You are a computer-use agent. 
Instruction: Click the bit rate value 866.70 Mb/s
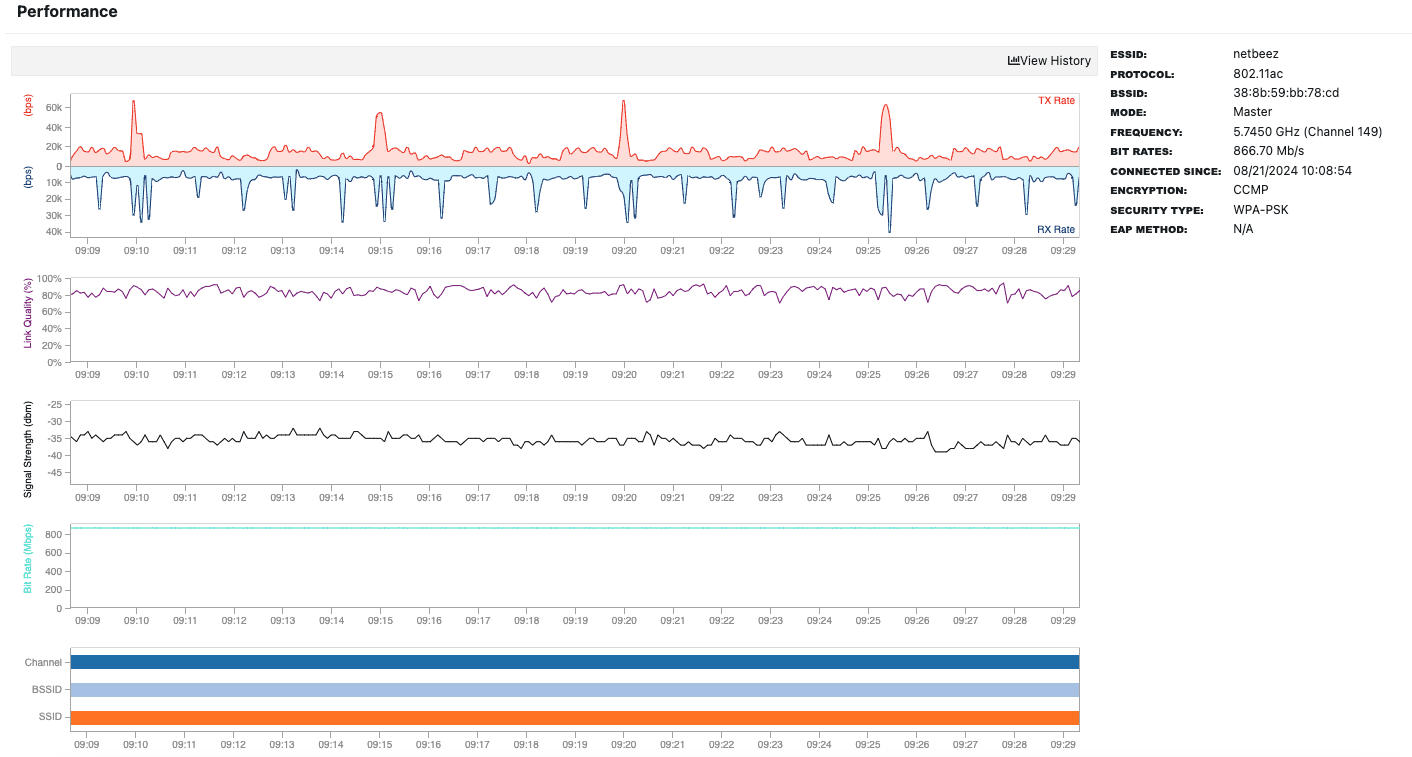1268,151
